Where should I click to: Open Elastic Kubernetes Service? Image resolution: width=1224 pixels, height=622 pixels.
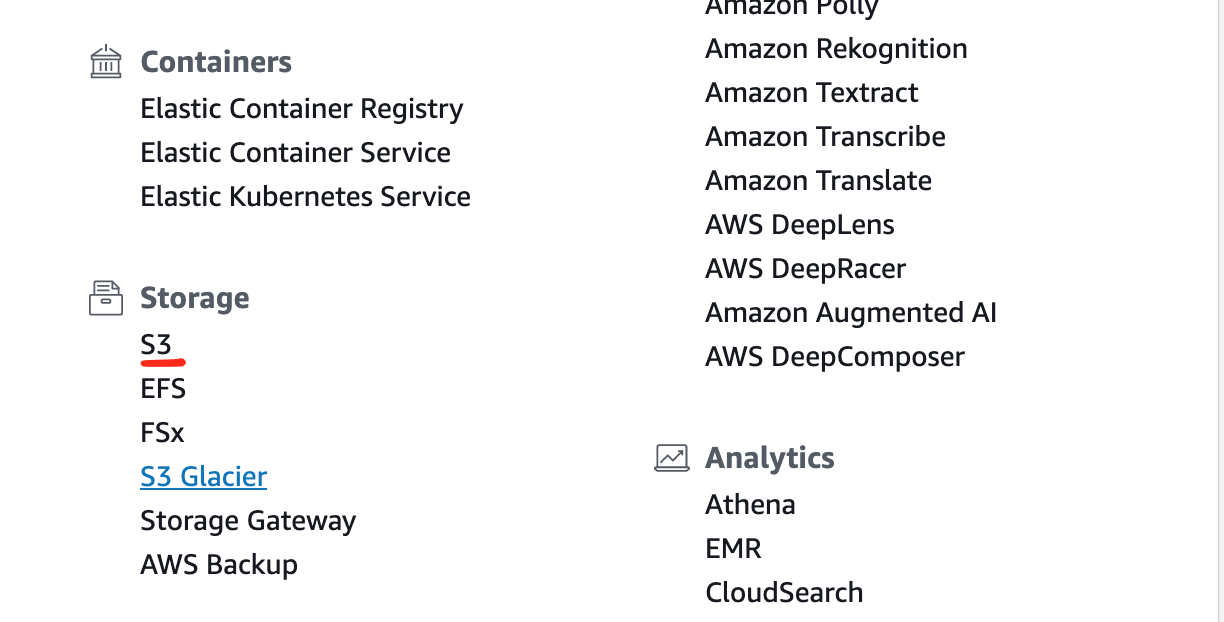click(x=306, y=197)
